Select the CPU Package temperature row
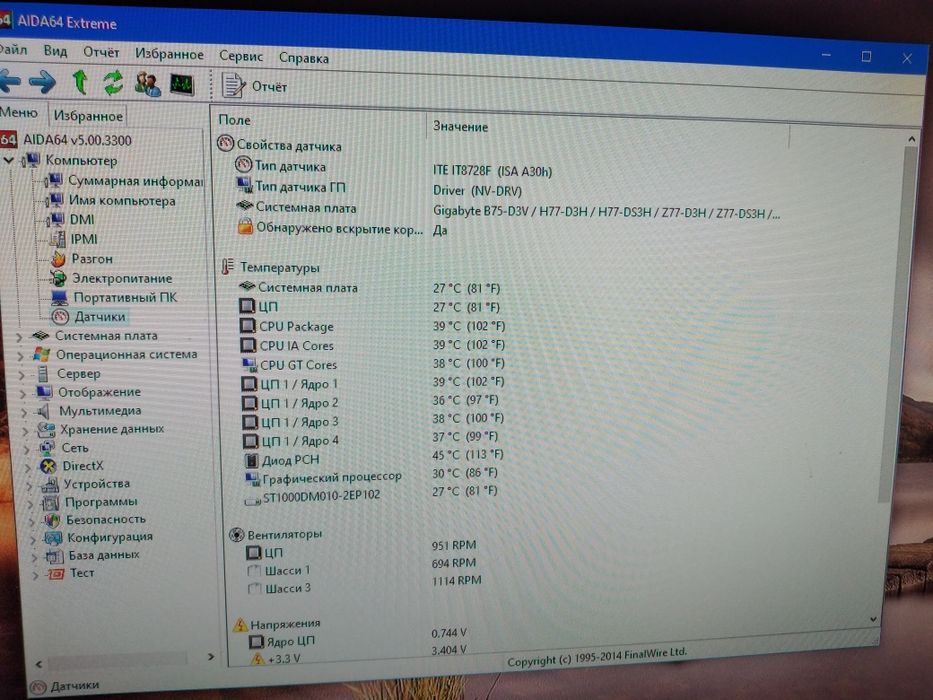This screenshot has height=700, width=933. [x=372, y=326]
